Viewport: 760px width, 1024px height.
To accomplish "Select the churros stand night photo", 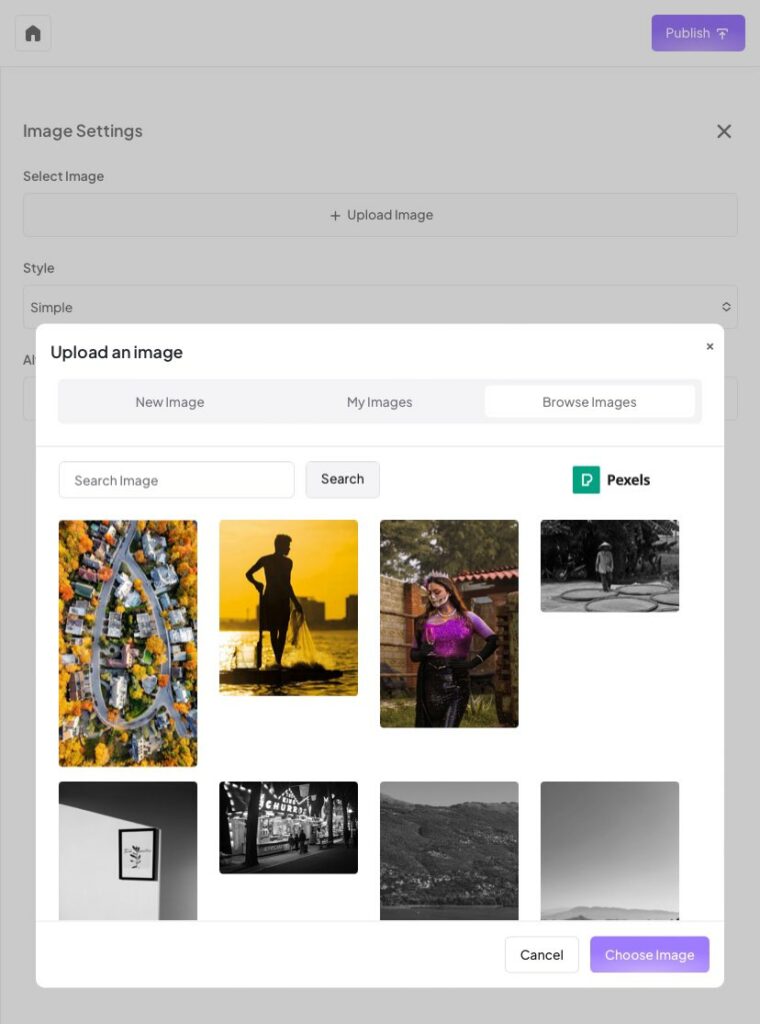I will click(x=288, y=827).
